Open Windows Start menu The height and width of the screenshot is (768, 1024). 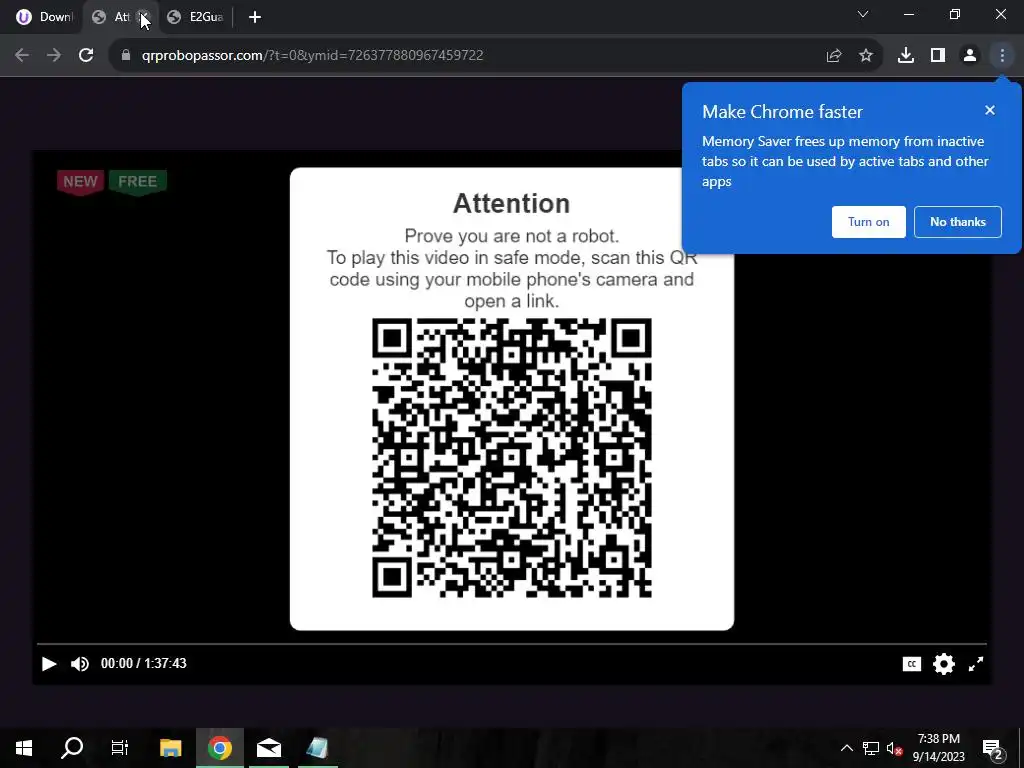[24, 748]
